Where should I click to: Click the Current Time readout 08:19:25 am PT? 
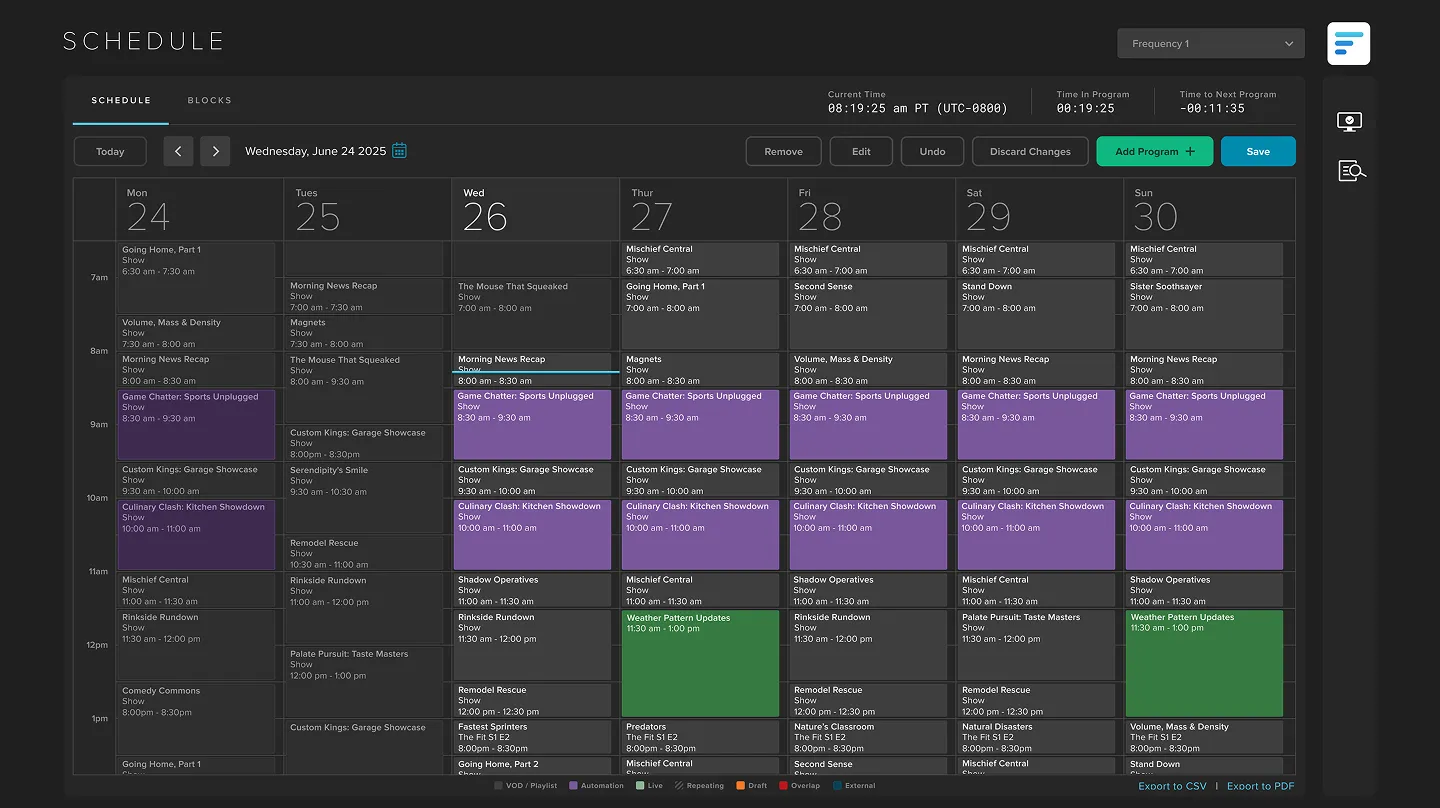pos(918,108)
